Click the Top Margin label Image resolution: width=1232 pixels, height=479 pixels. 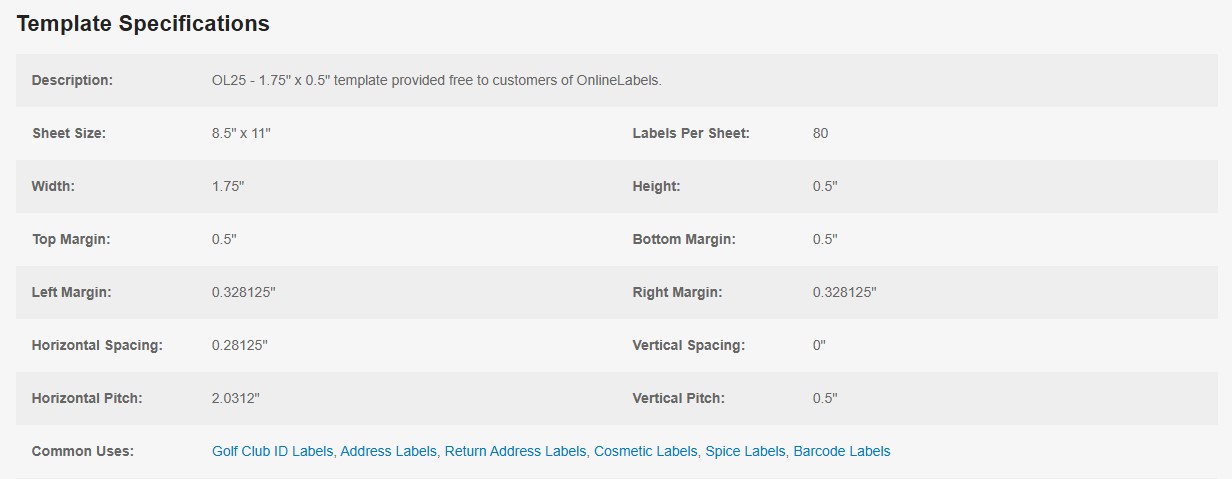point(71,239)
